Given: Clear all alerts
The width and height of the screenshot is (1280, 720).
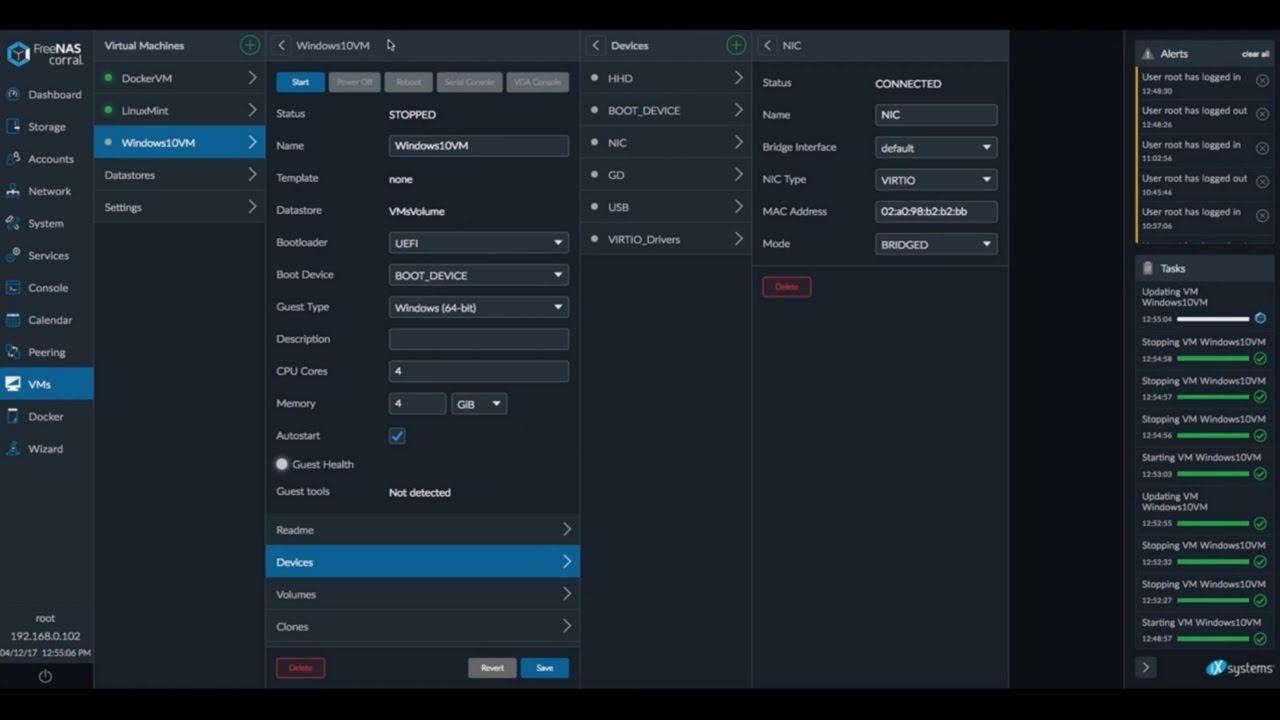Looking at the screenshot, I should click(1255, 54).
